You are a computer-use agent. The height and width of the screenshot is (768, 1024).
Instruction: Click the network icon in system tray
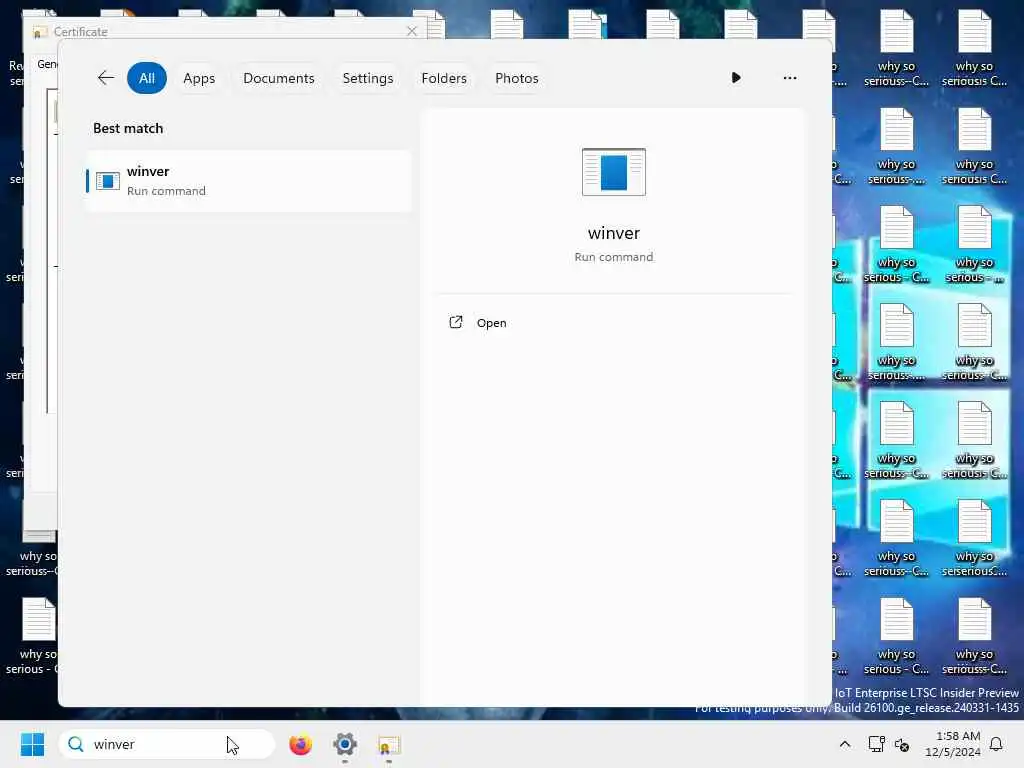[876, 744]
